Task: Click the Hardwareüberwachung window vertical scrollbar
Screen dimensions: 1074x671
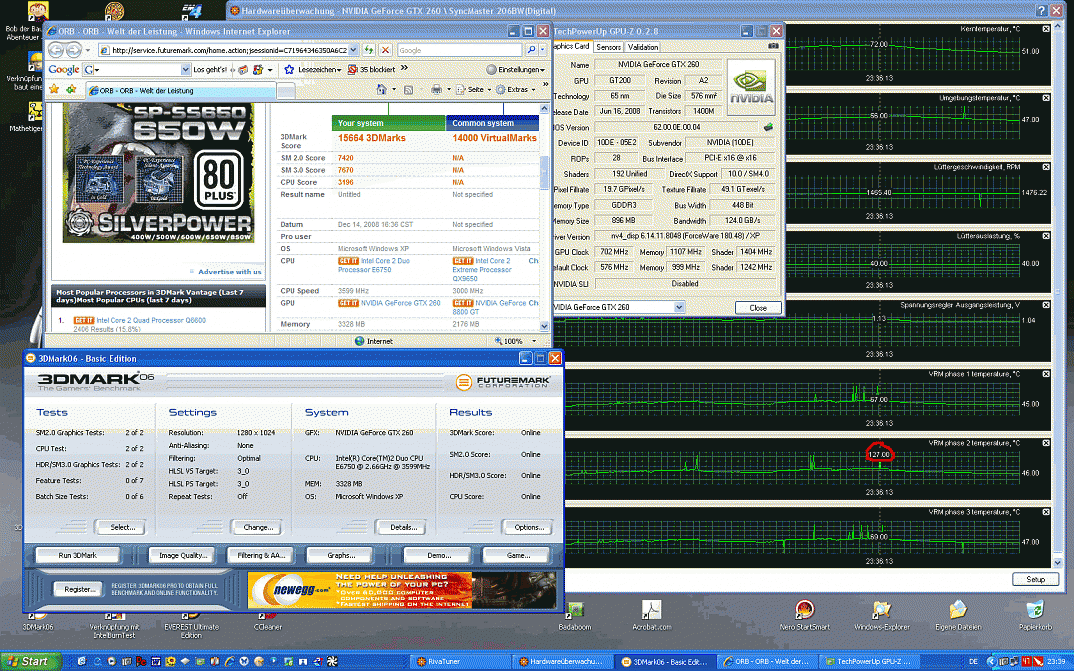Action: (x=1058, y=294)
